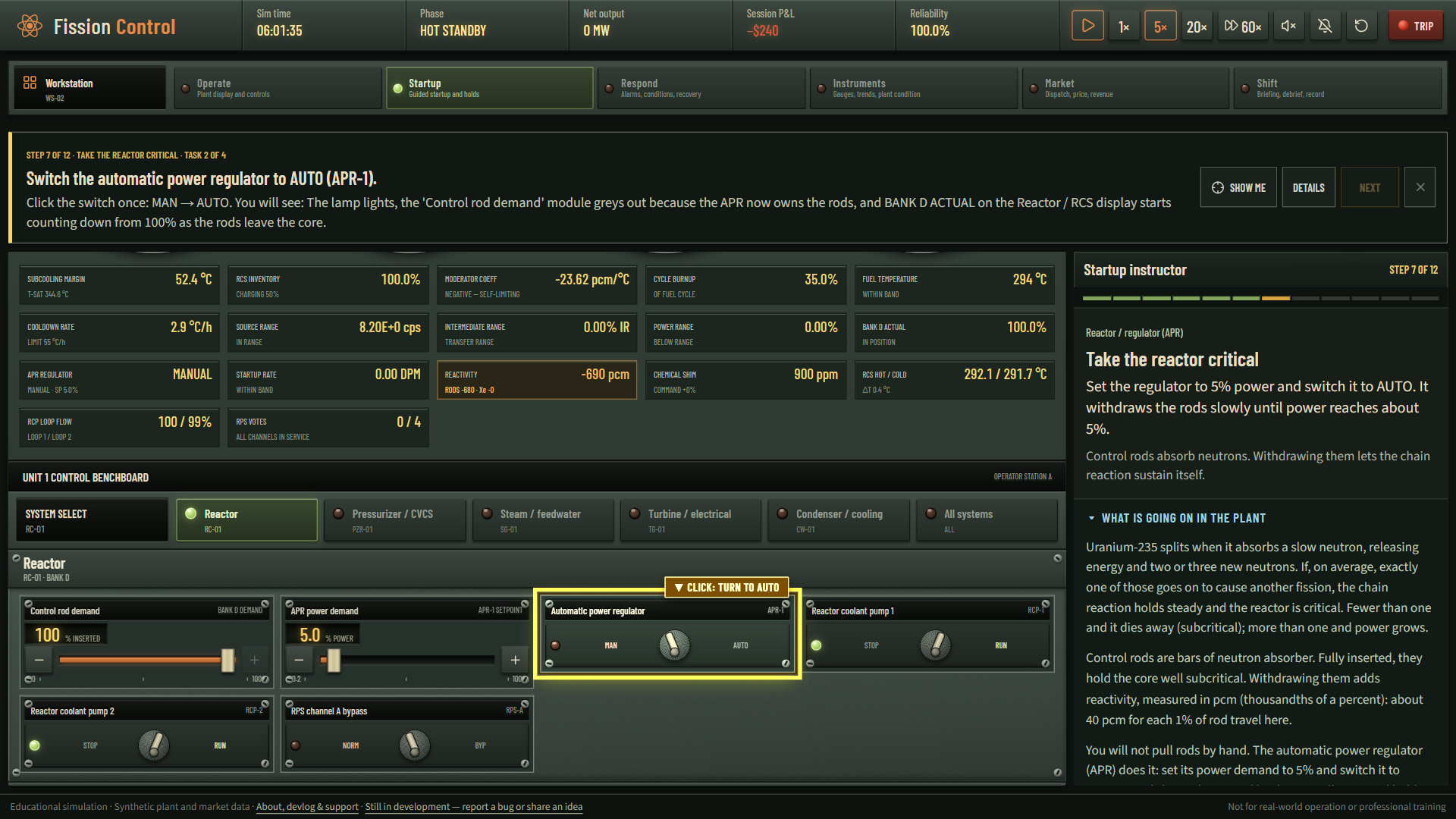Screen dimensions: 1456x819
Task: Select the Steam / feedwater system
Action: tap(542, 520)
